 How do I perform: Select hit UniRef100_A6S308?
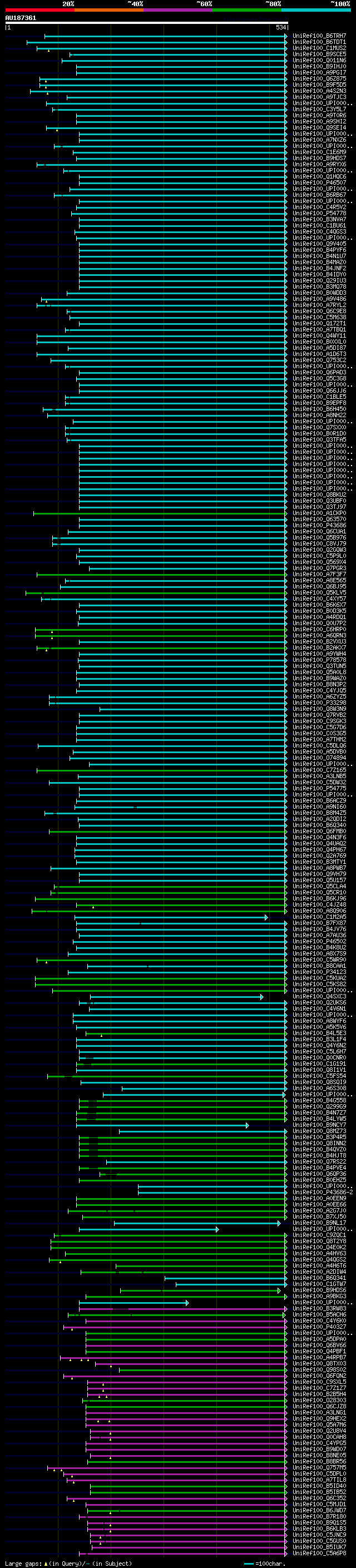click(319, 1089)
